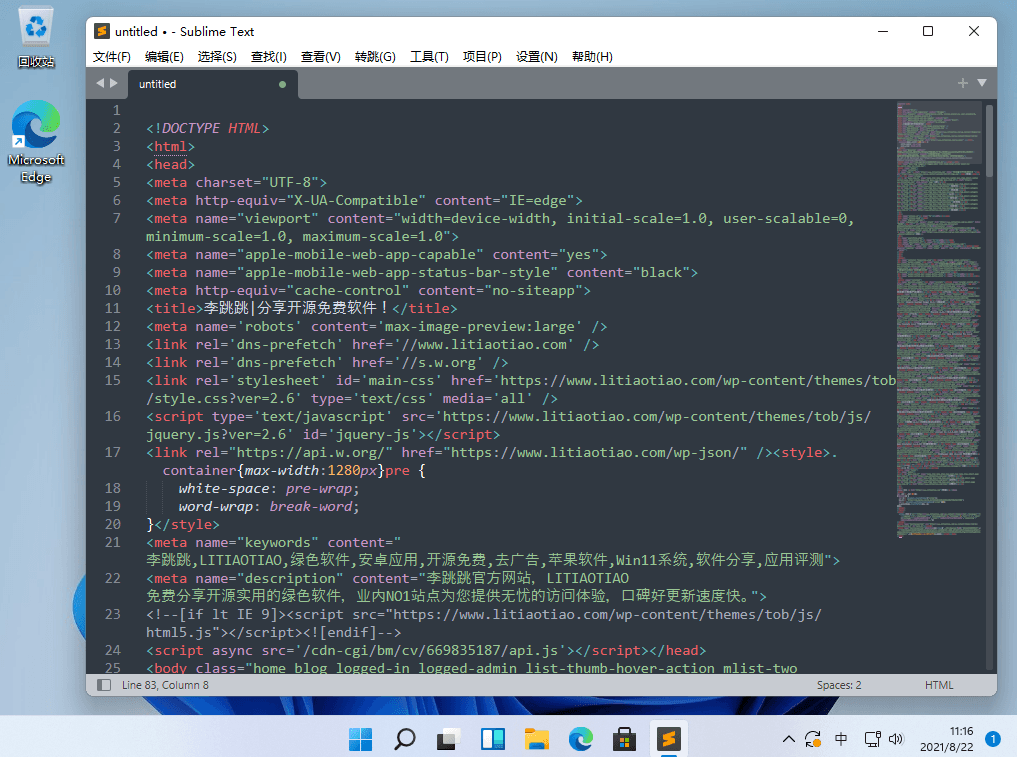Change syntax via HTML status label
This screenshot has height=757, width=1017.
click(x=939, y=685)
